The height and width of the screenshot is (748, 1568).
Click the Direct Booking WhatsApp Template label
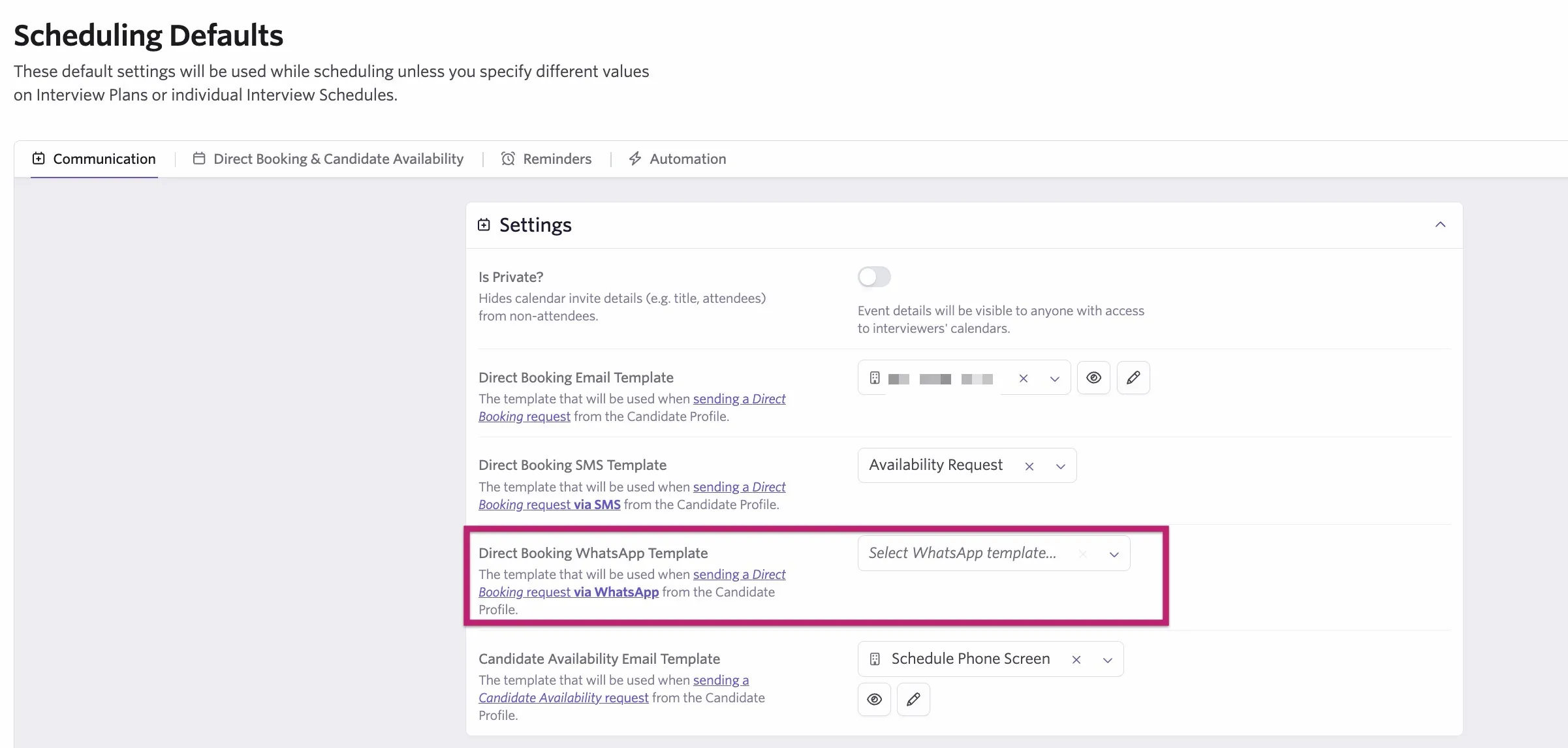click(x=593, y=553)
